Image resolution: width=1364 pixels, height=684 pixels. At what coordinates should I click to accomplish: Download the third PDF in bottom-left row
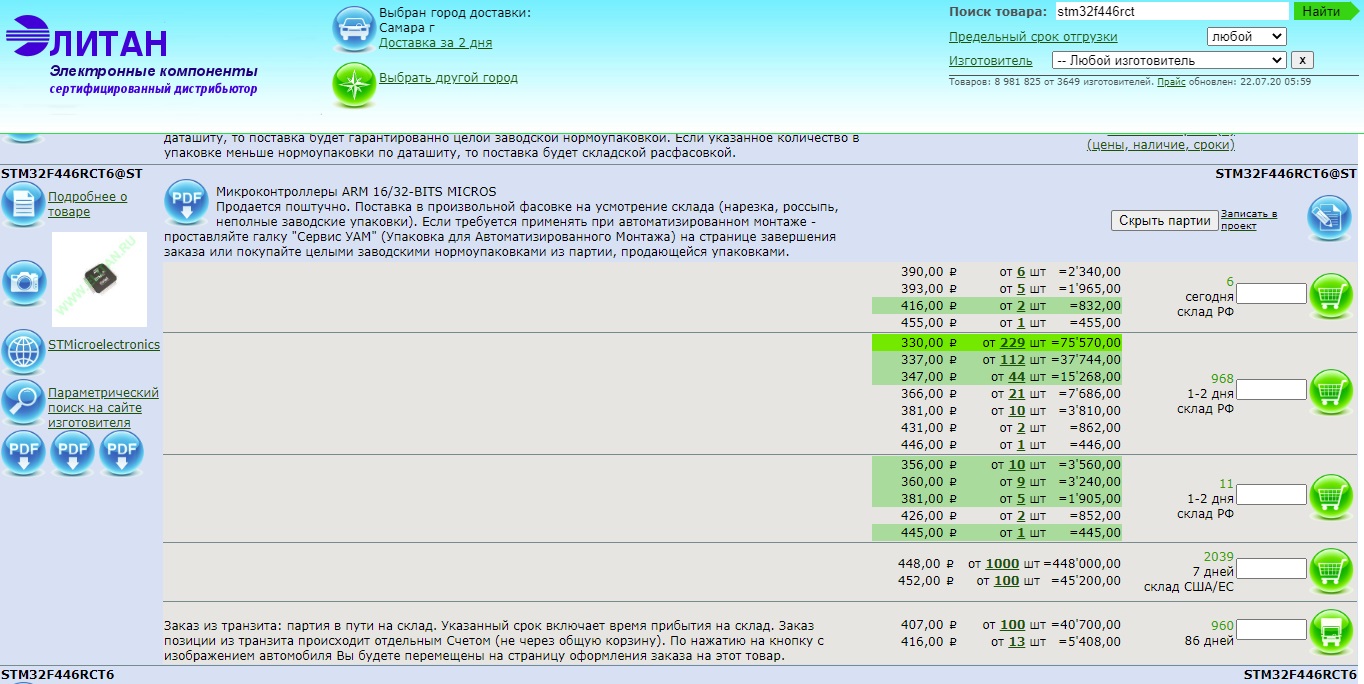(x=121, y=453)
